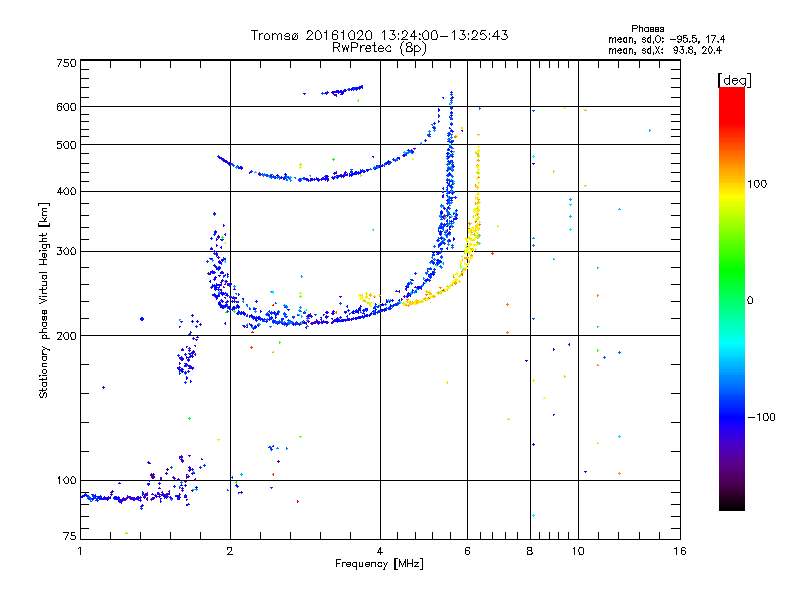This screenshot has height=600, width=800.
Task: Click the colorbar tick label '-100'
Action: pos(762,417)
